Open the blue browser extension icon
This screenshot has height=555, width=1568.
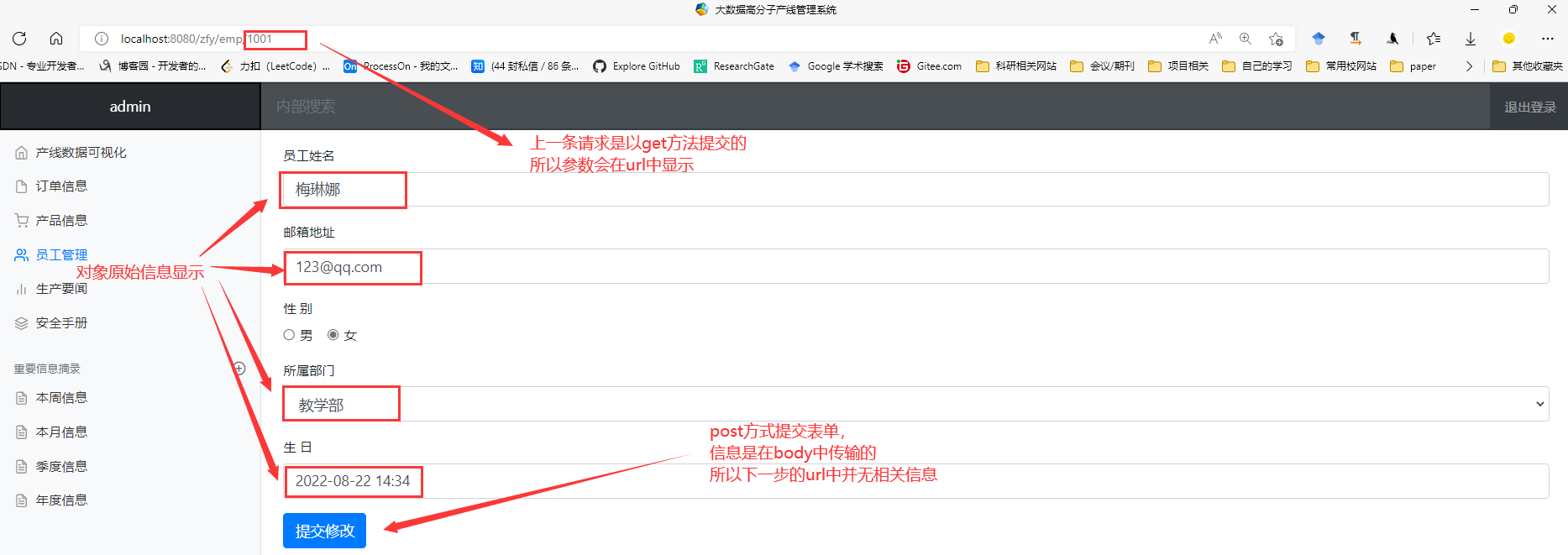pos(1319,39)
